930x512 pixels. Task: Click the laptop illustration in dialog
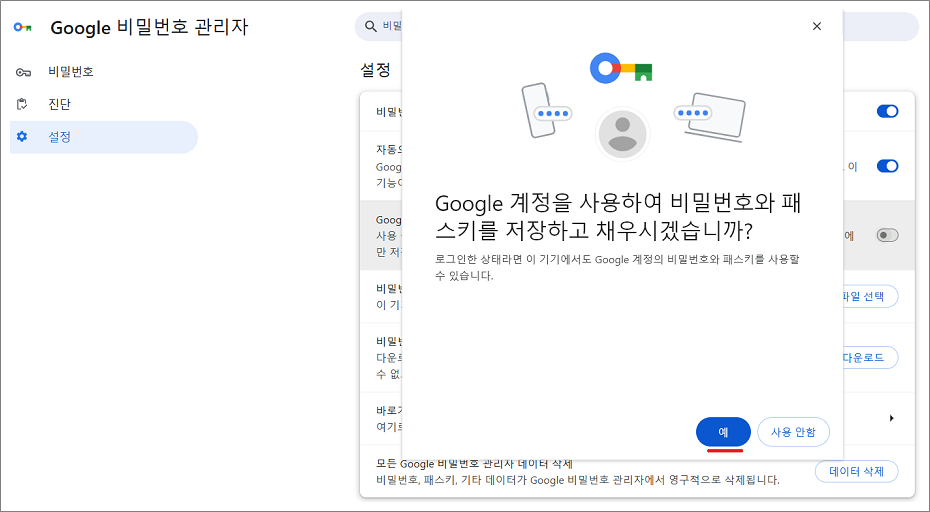click(x=710, y=117)
